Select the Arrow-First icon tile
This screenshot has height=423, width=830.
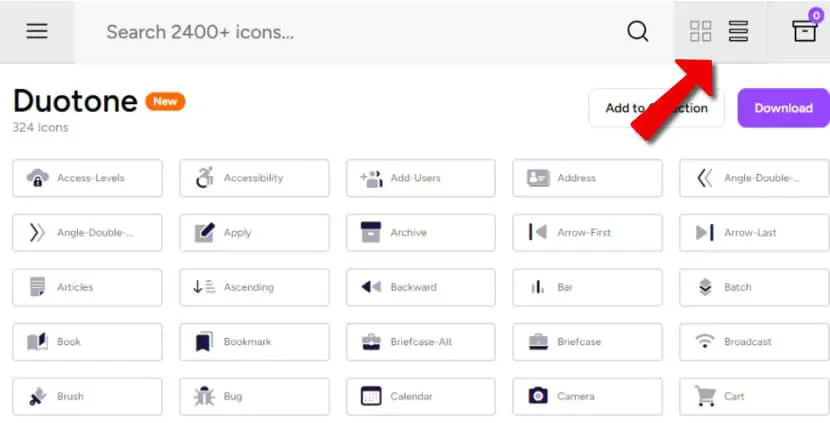pos(587,232)
